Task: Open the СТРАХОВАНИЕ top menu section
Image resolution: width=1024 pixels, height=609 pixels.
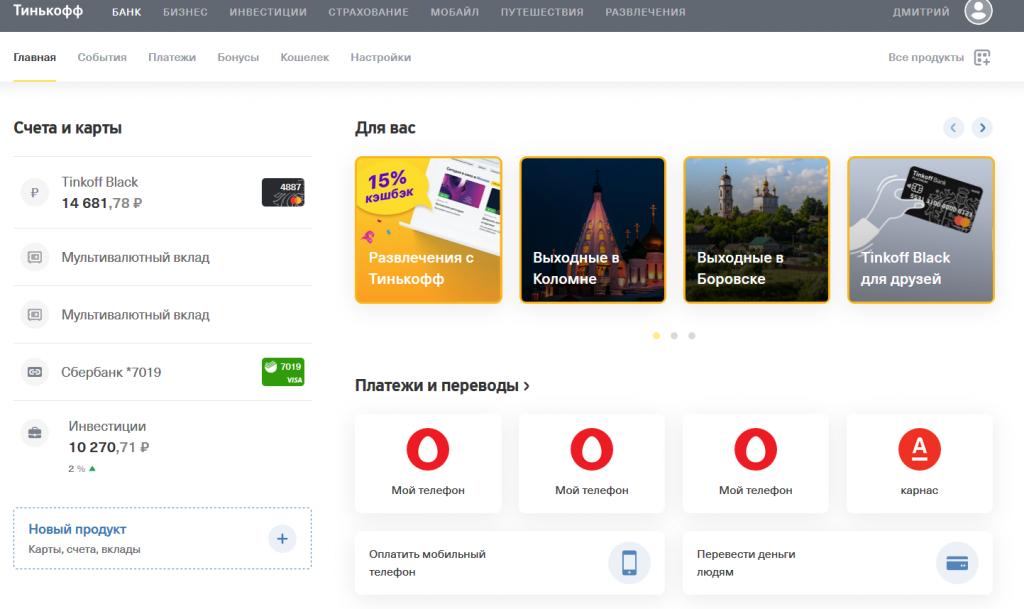Action: [368, 12]
